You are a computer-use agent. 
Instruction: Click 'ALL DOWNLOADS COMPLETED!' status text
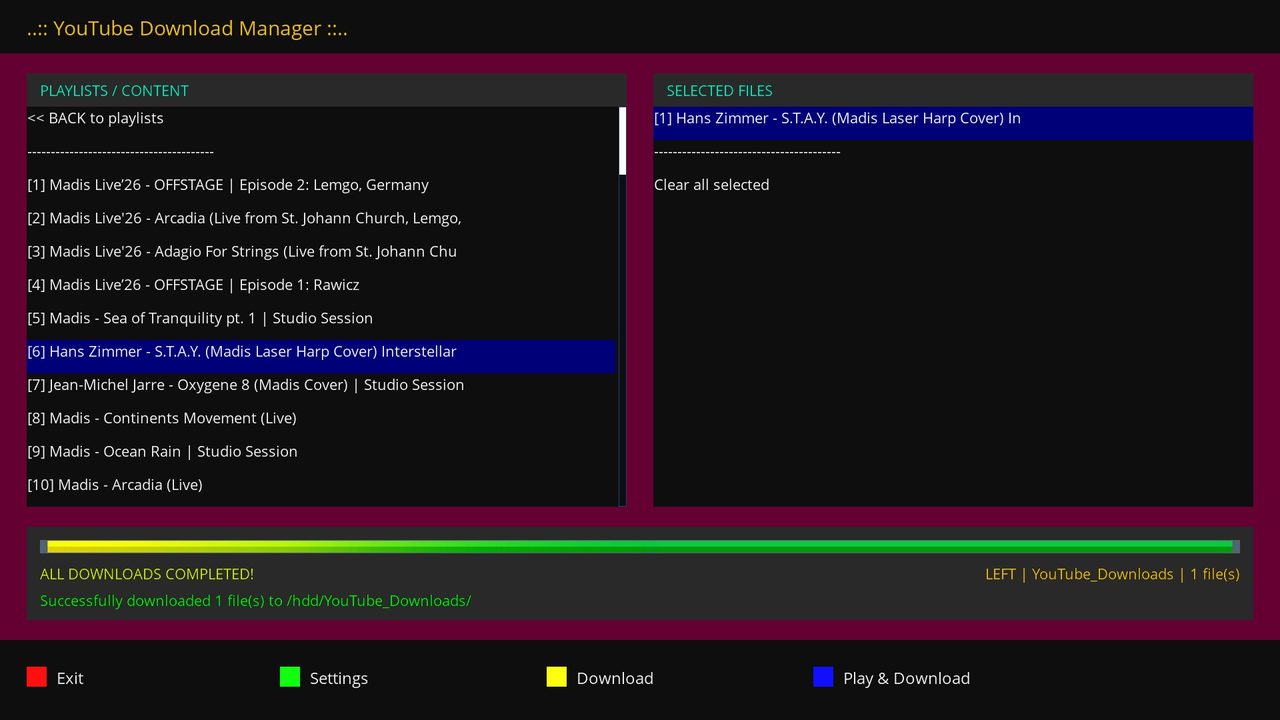pos(147,574)
